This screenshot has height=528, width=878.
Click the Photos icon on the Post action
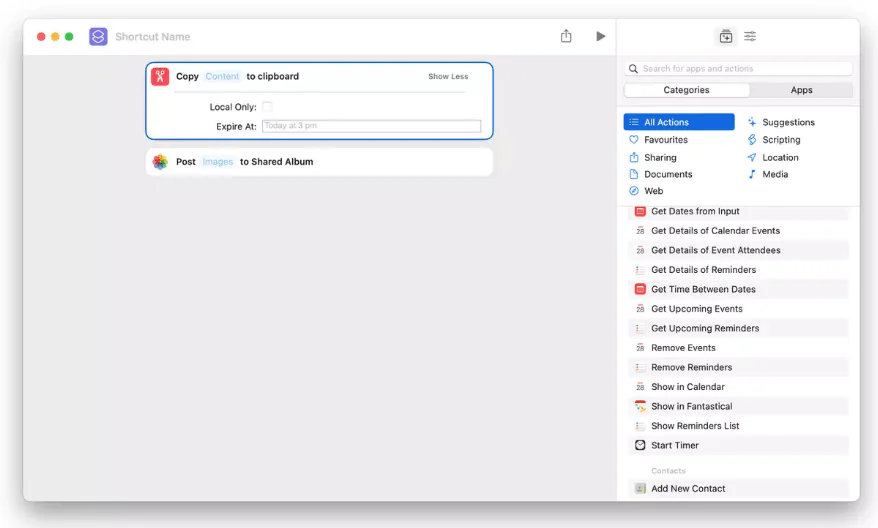[x=160, y=162]
